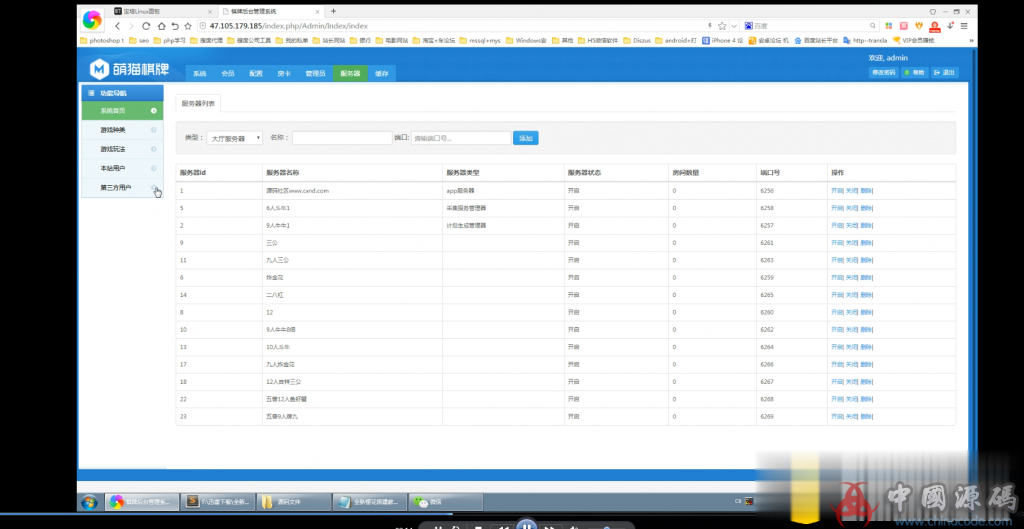Click 关闭 in the 炸金花 row
This screenshot has width=1024, height=529.
852,278
